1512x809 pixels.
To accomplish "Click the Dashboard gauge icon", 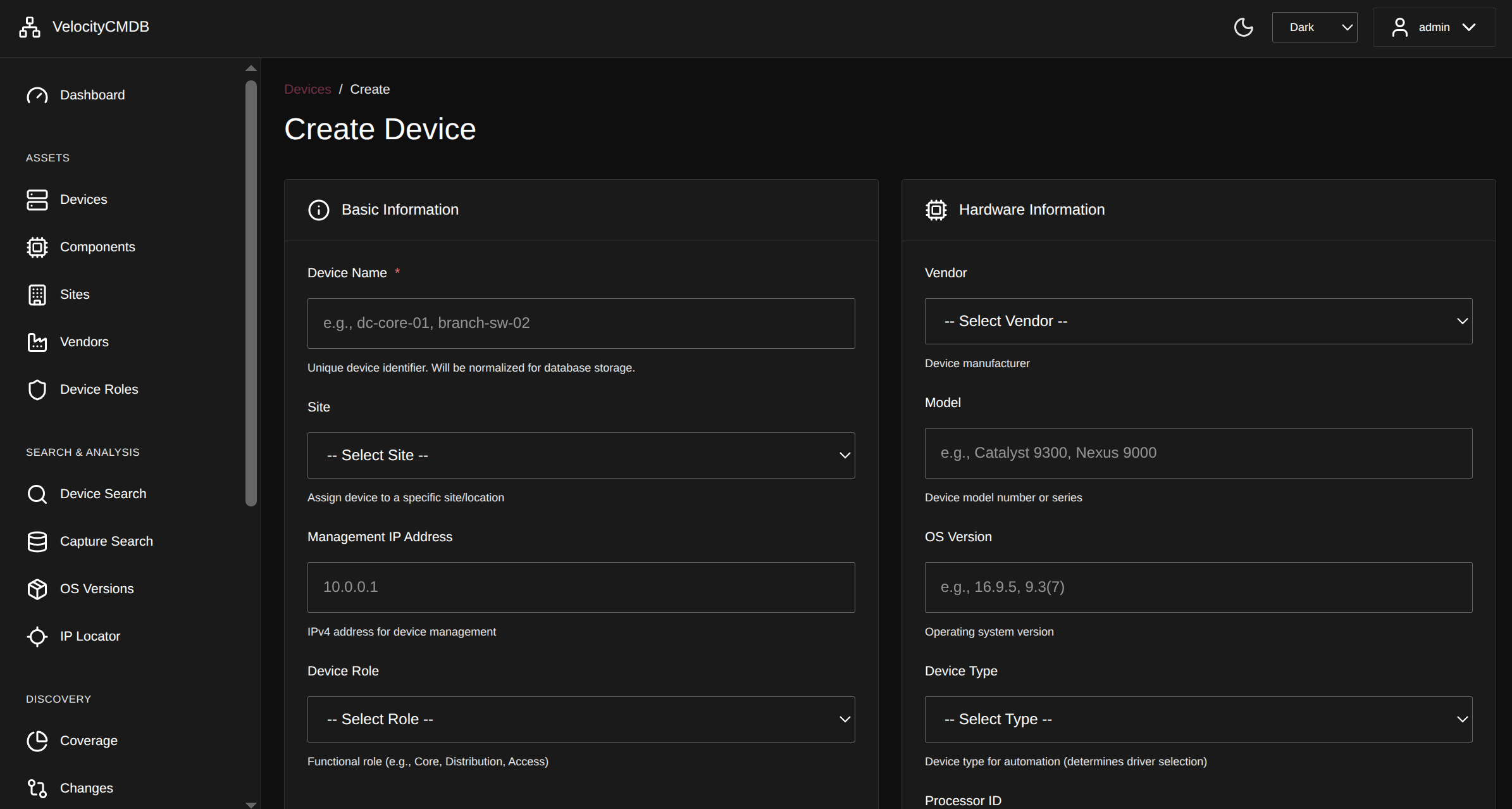I will pyautogui.click(x=37, y=96).
